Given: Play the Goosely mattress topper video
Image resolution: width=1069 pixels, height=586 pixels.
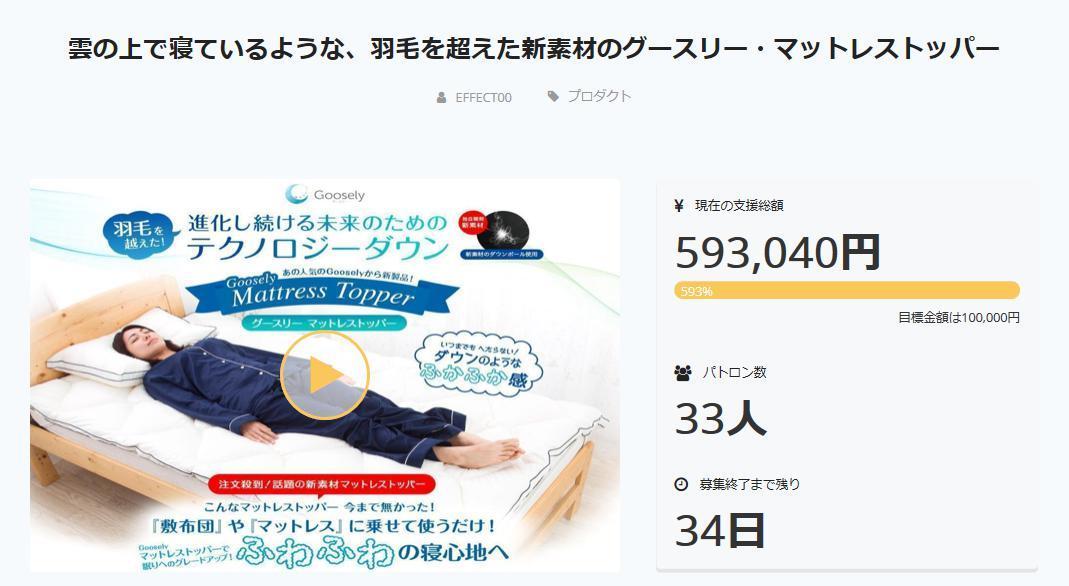Looking at the screenshot, I should click(x=325, y=375).
